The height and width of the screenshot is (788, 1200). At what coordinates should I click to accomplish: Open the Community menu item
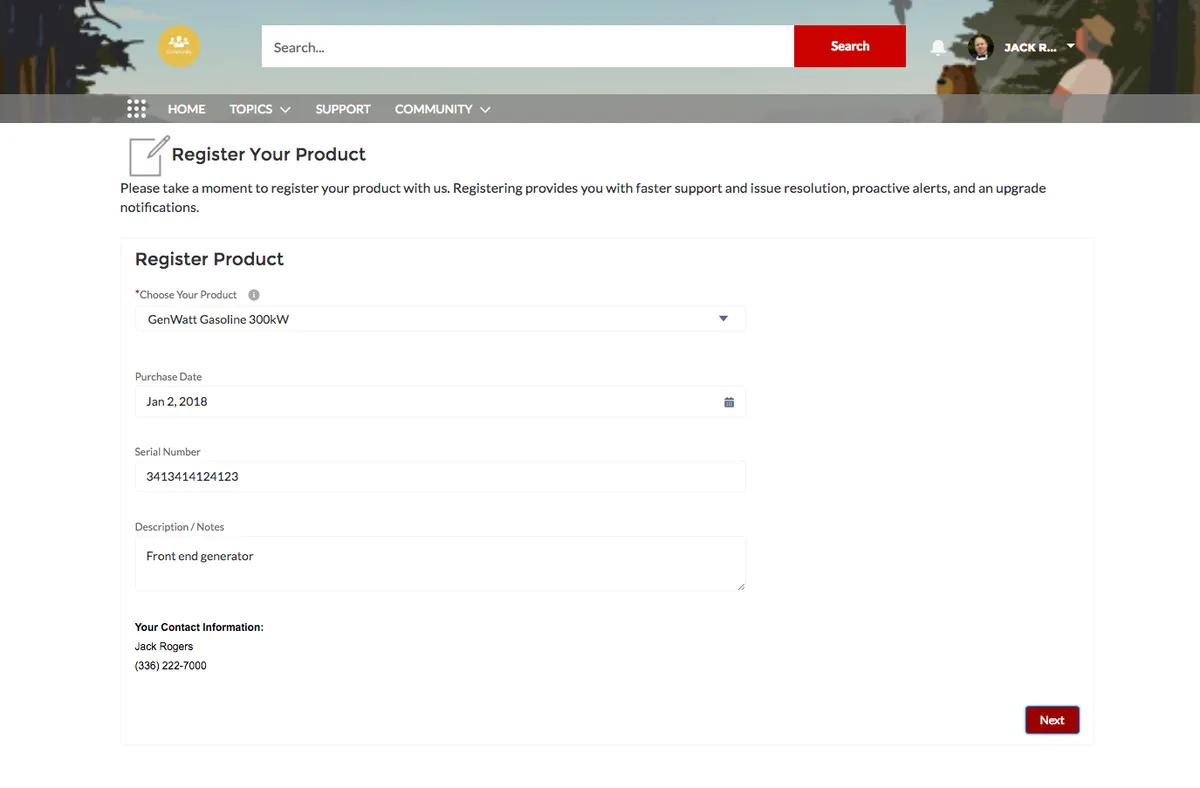click(433, 109)
